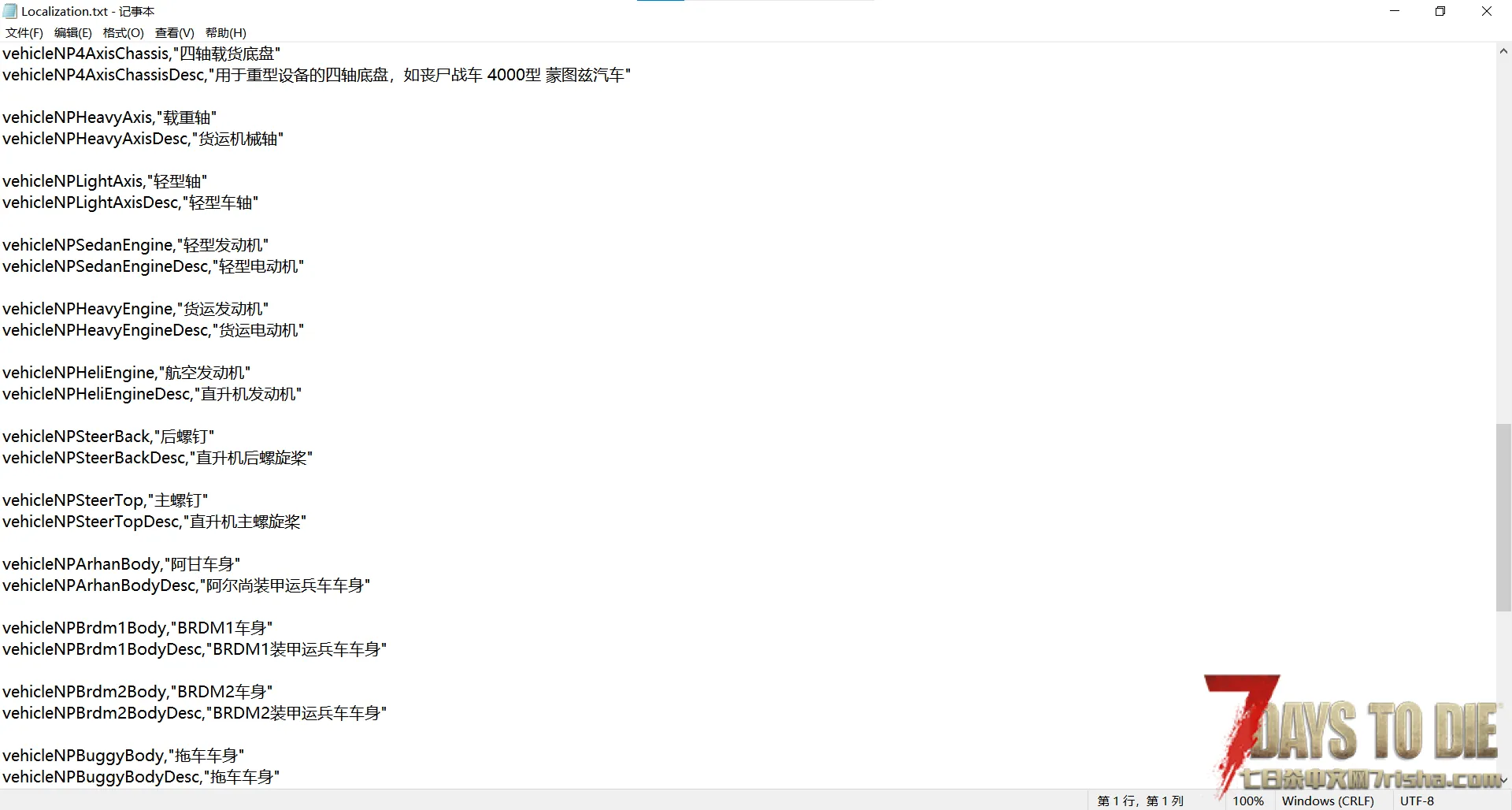
Task: Restore down the Notepad window
Action: [1440, 11]
